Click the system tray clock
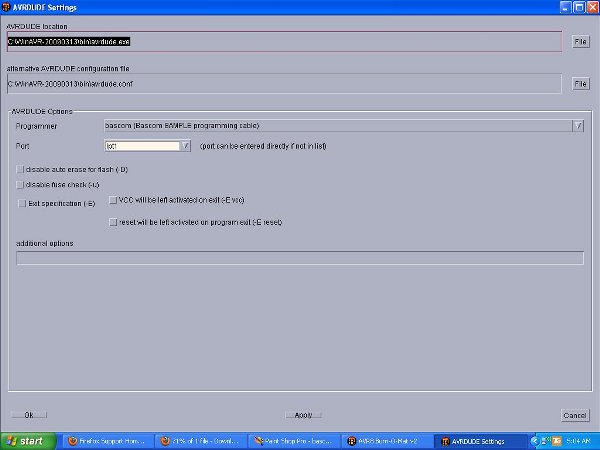Image resolution: width=600 pixels, height=450 pixels. click(579, 441)
